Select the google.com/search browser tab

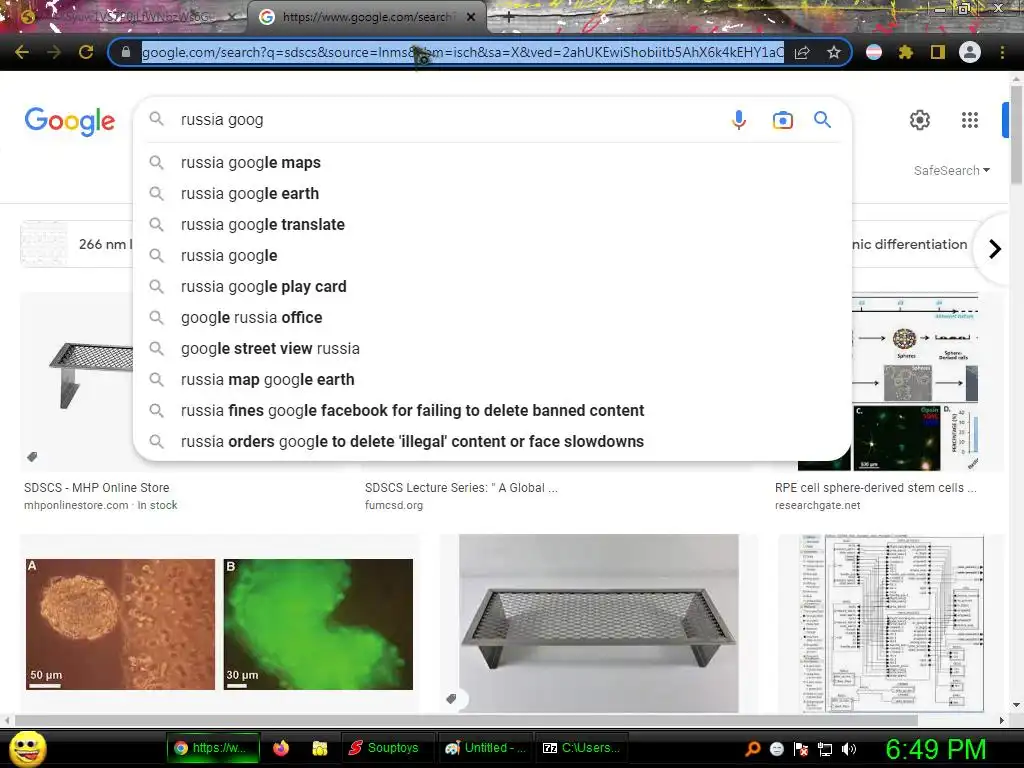pos(366,17)
